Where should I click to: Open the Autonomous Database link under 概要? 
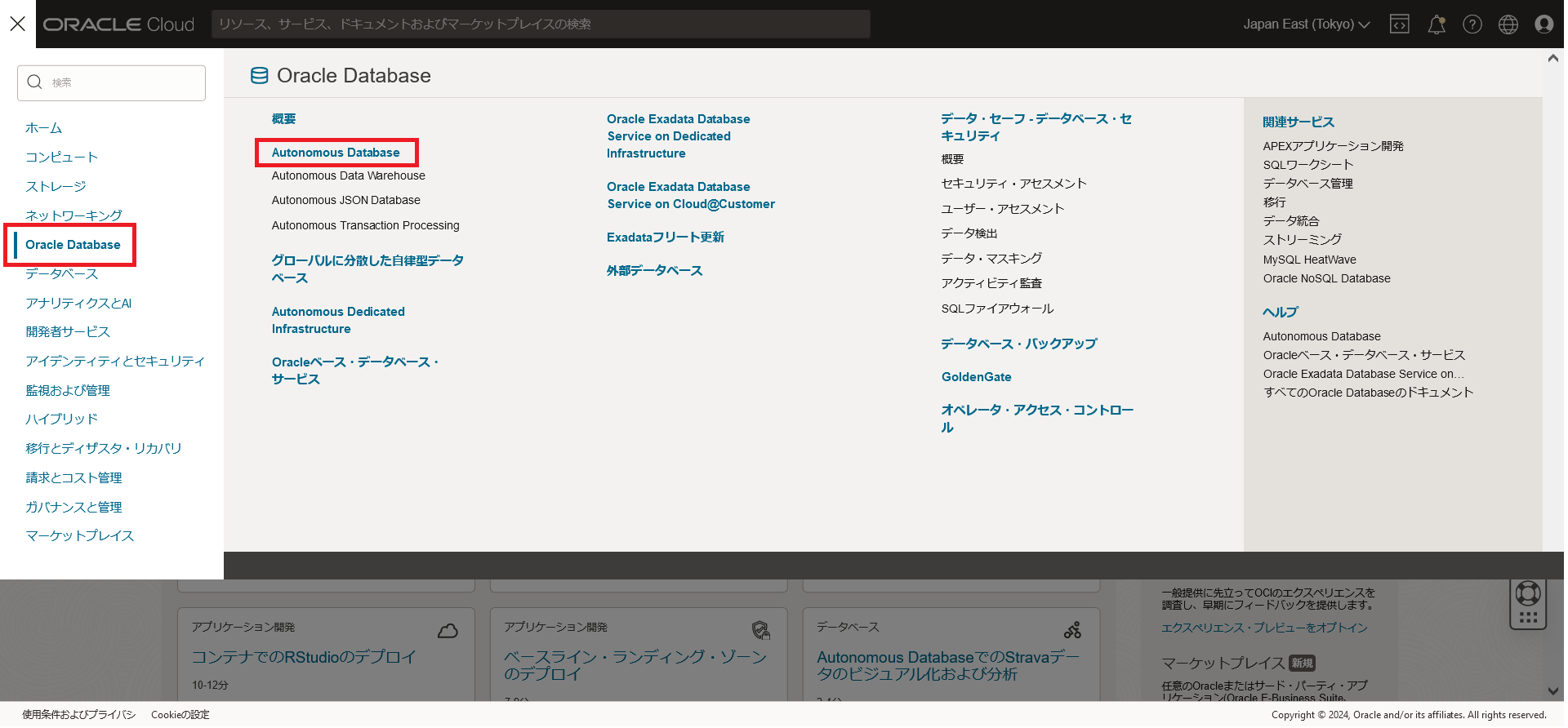(336, 153)
